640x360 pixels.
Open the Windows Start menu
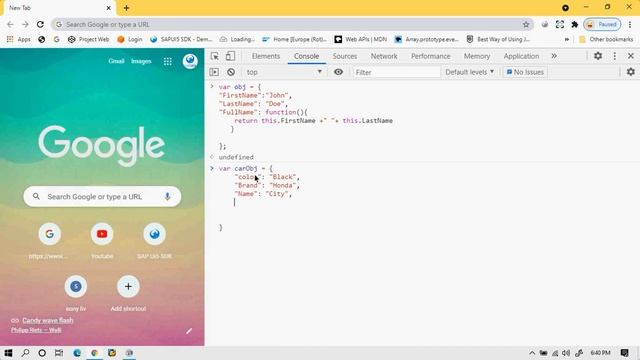click(x=8, y=353)
